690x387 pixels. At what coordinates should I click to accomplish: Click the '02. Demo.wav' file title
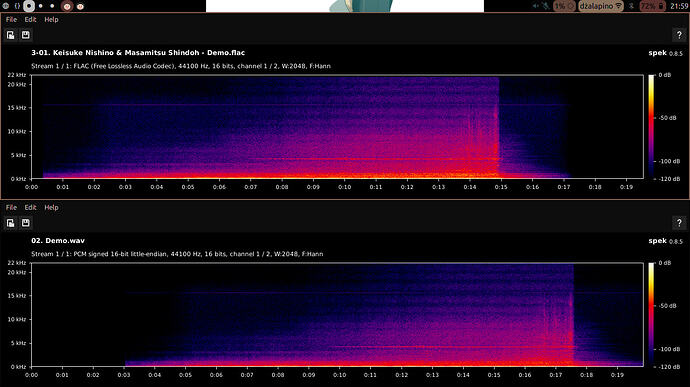pos(58,240)
